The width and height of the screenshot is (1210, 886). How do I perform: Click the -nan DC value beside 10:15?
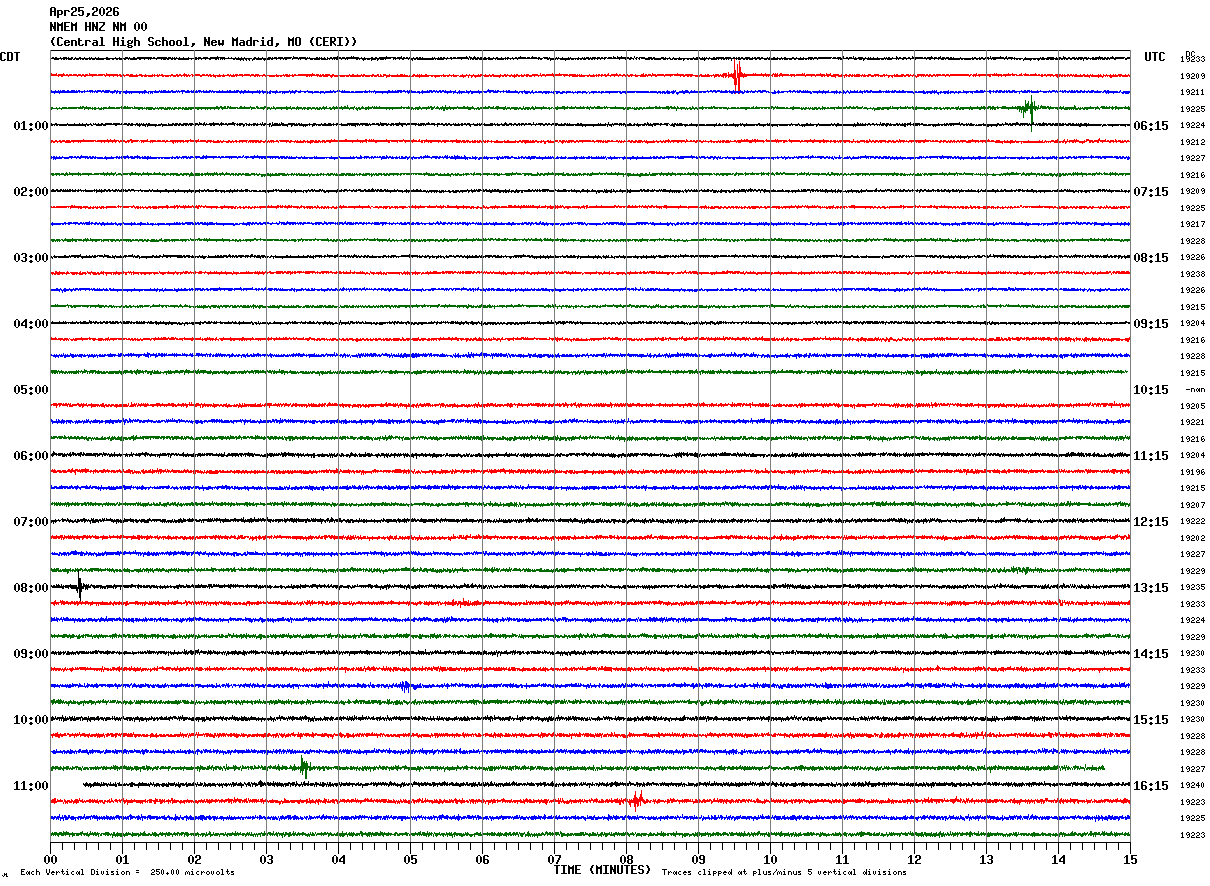(1195, 389)
